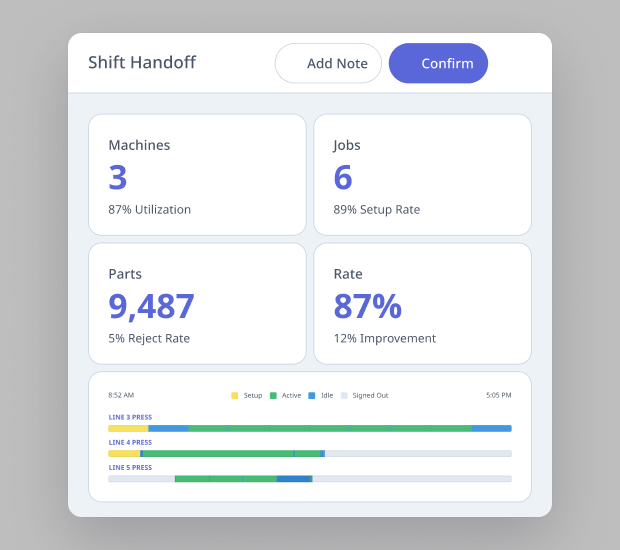Viewport: 620px width, 550px height.
Task: Click the blue Idle legend swatch
Action: (312, 395)
